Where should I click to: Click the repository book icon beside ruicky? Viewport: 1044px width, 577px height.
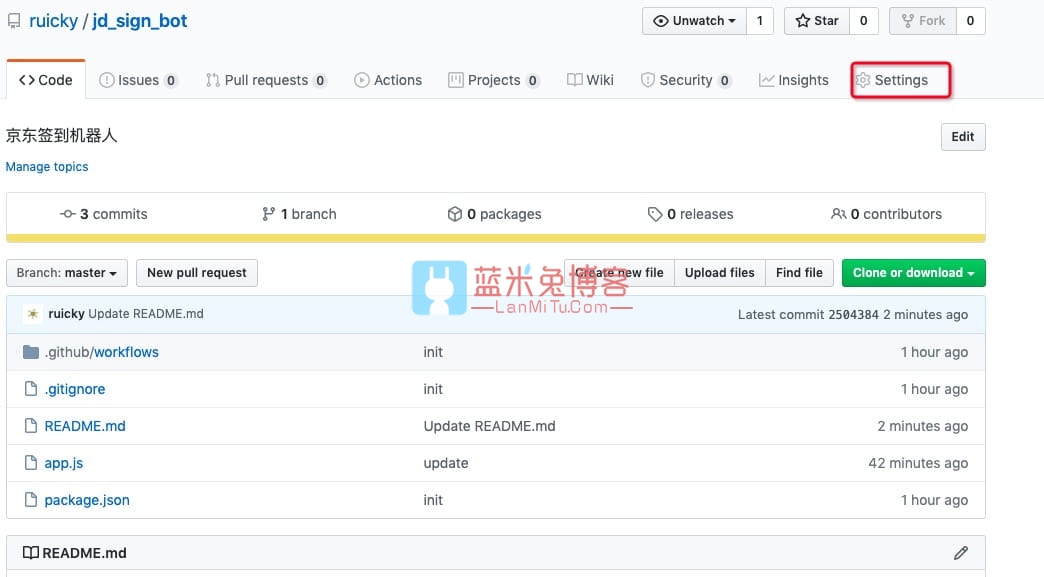pyautogui.click(x=13, y=21)
